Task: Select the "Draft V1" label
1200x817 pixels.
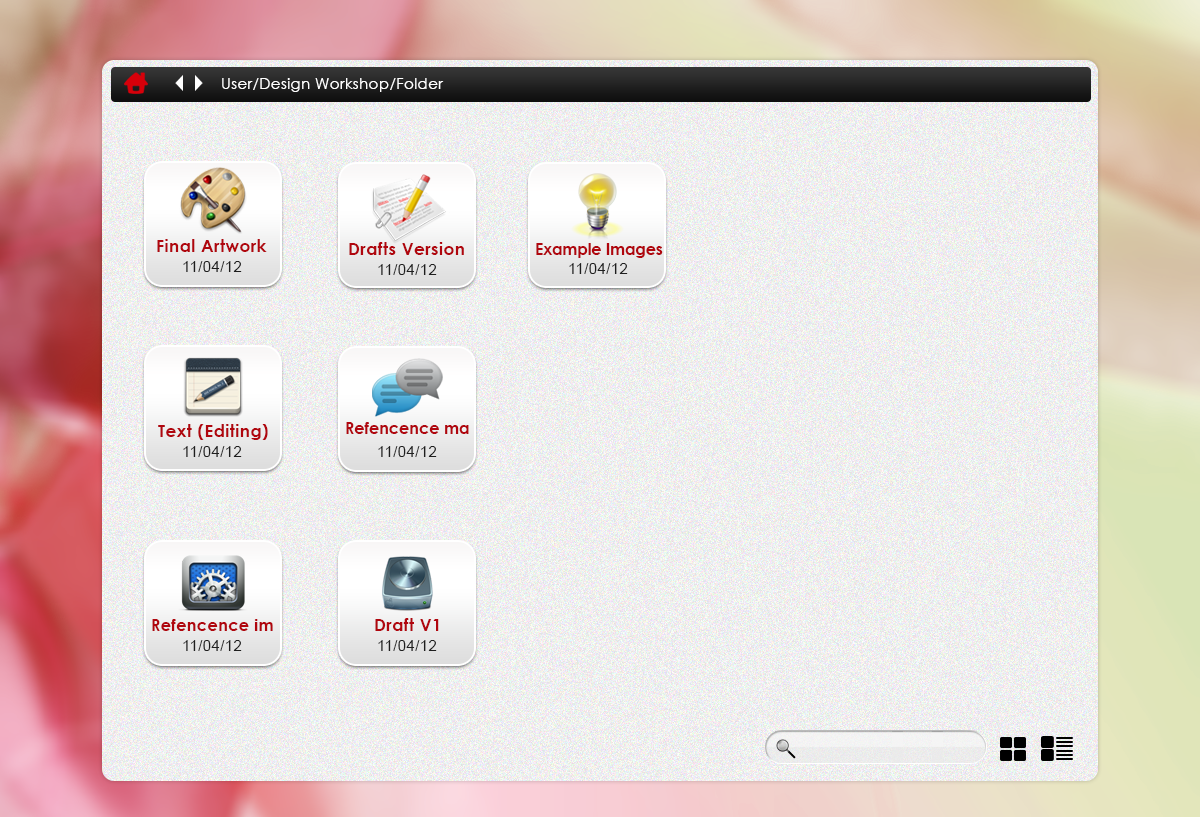Action: tap(407, 626)
